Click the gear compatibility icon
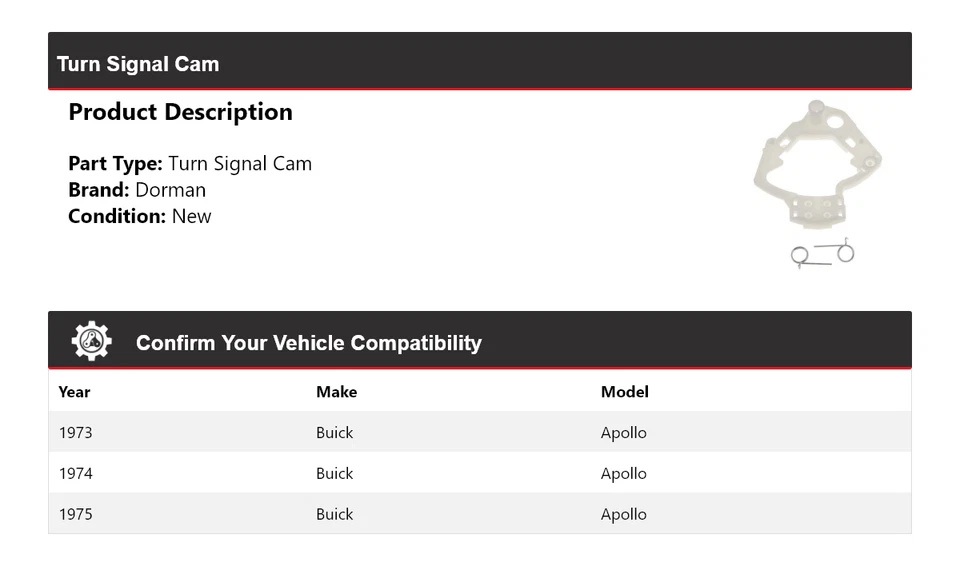This screenshot has height=566, width=960. [x=91, y=341]
